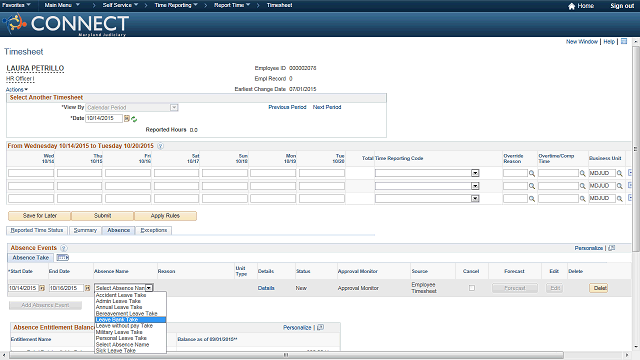Expand the Report Time breadcrumb menu
Screen dimensions: 640x360
tap(232, 5)
